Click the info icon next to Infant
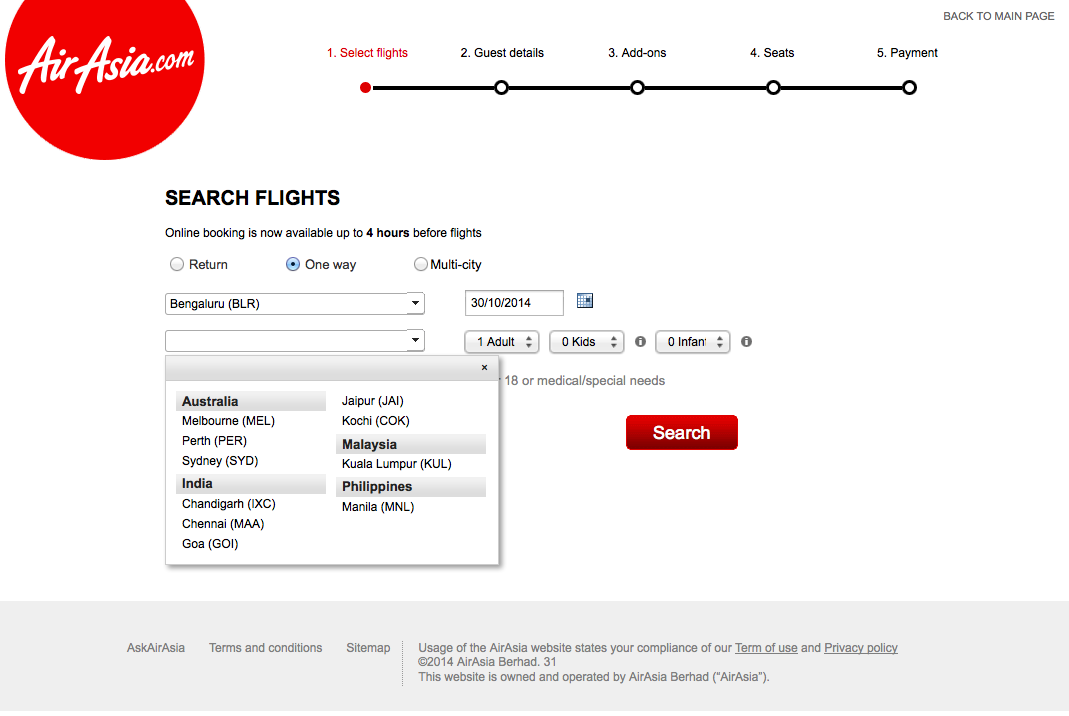The height and width of the screenshot is (716, 1069). click(x=747, y=342)
